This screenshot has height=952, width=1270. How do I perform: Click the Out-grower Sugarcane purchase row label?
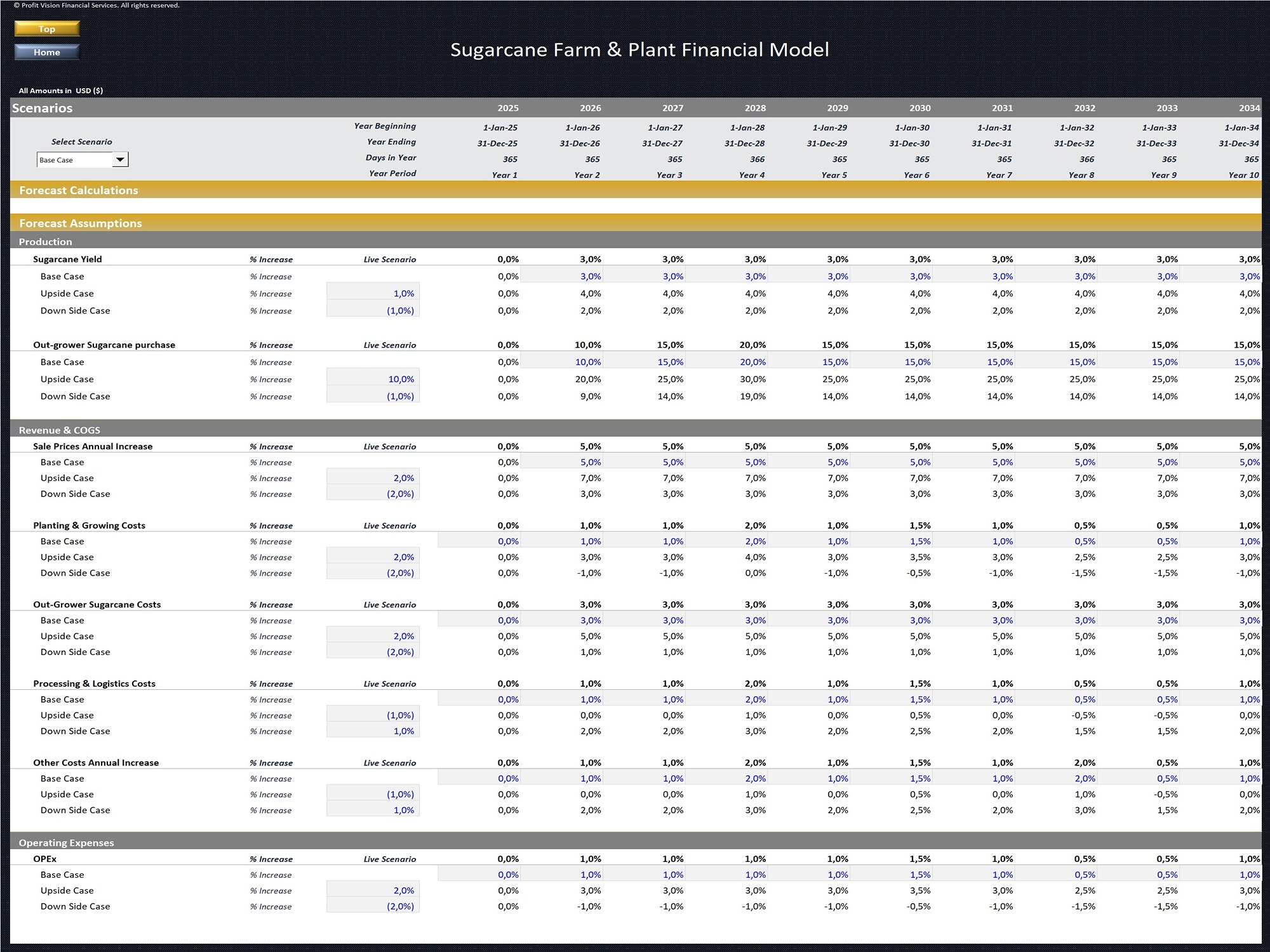(104, 345)
